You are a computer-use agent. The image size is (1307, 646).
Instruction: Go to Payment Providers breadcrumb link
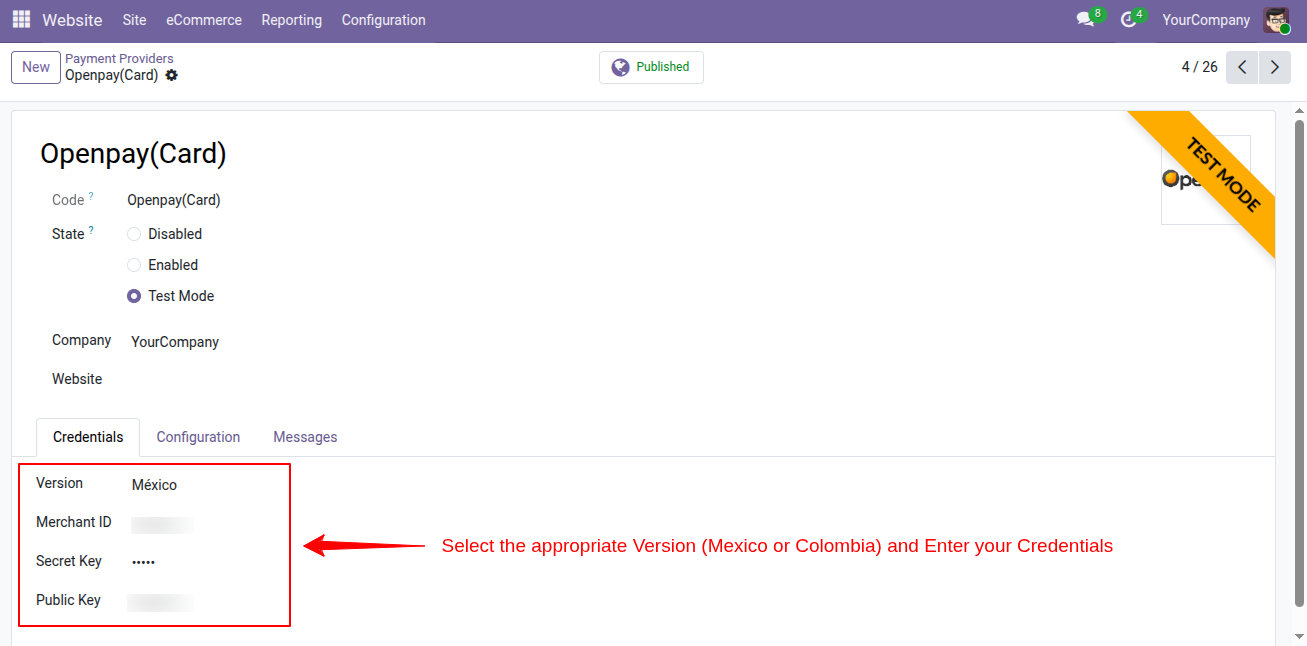[119, 59]
